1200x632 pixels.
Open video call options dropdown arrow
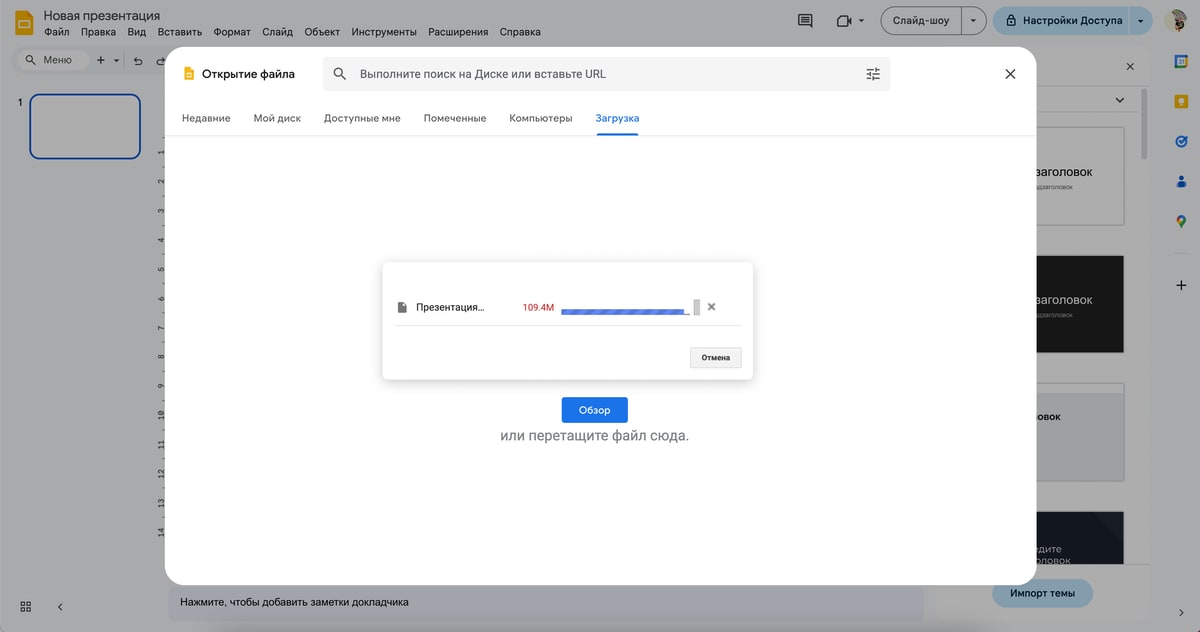click(861, 21)
